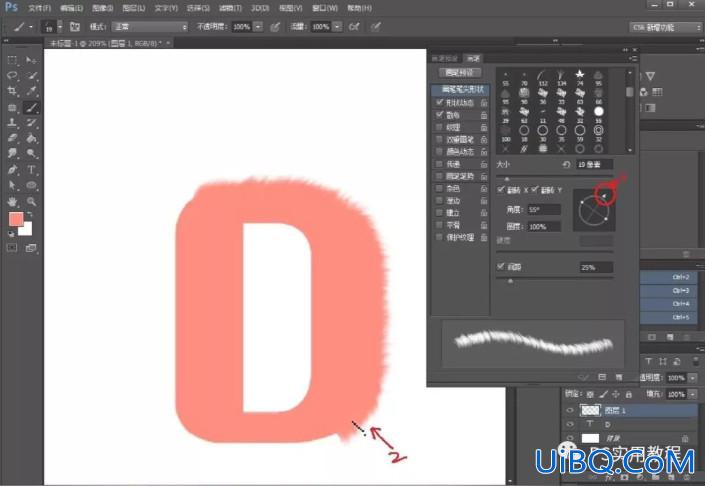Open the tool preset arrow beside brush icon
Viewport: 705px width, 486px height.
coord(31,27)
